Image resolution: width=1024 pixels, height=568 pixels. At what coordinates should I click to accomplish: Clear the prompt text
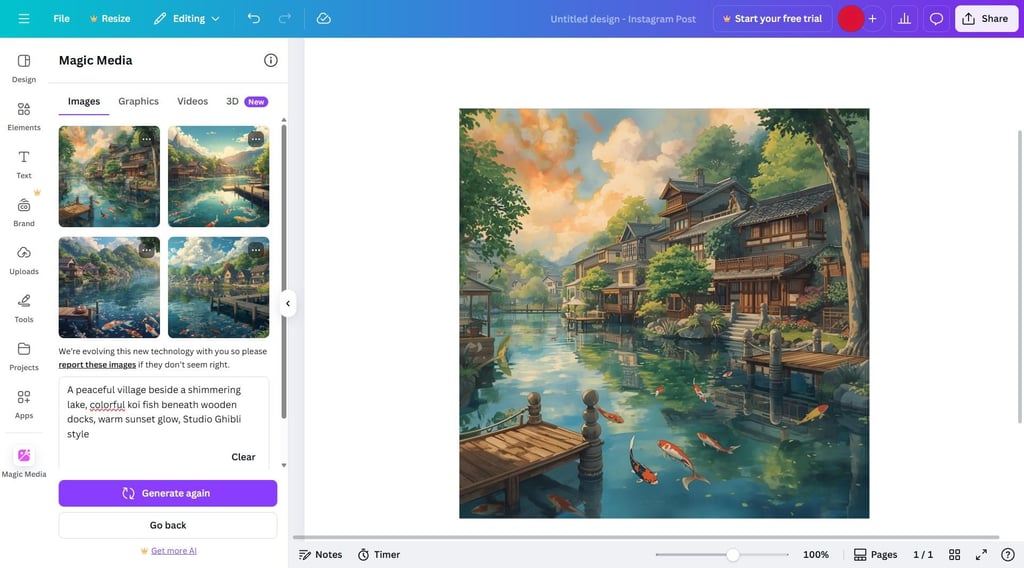click(243, 457)
